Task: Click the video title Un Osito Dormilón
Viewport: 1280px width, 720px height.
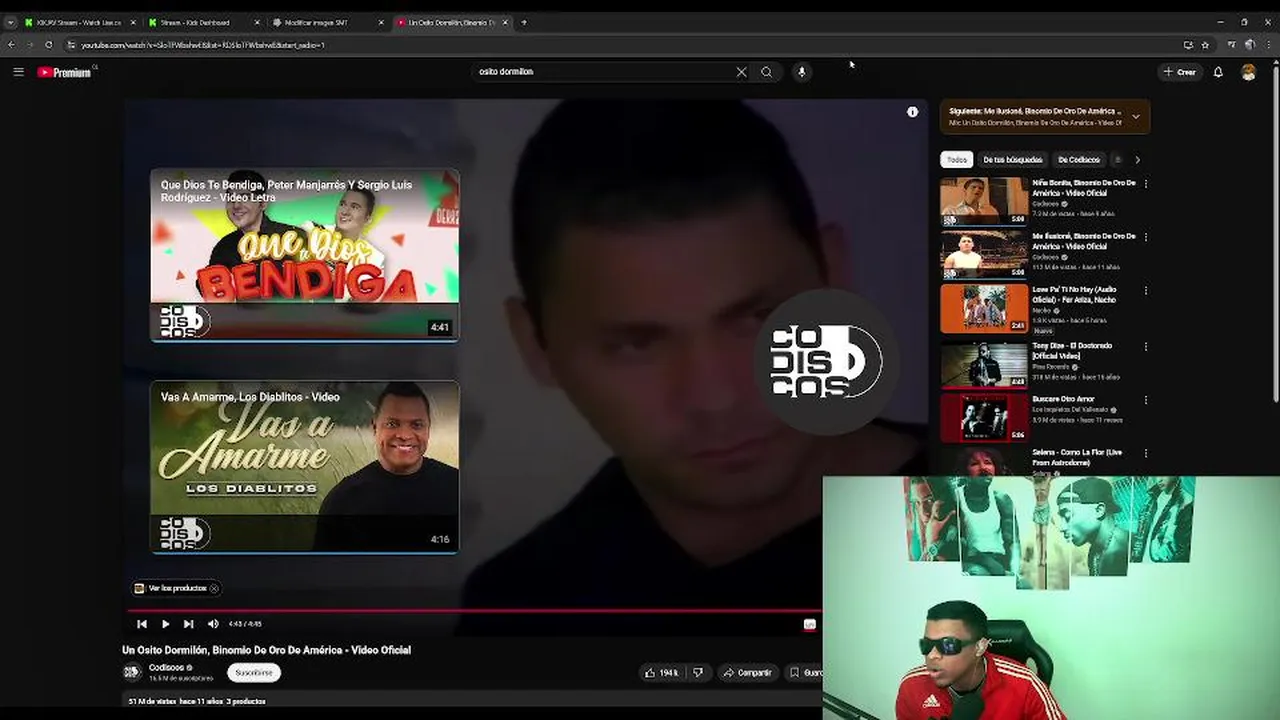Action: [267, 650]
